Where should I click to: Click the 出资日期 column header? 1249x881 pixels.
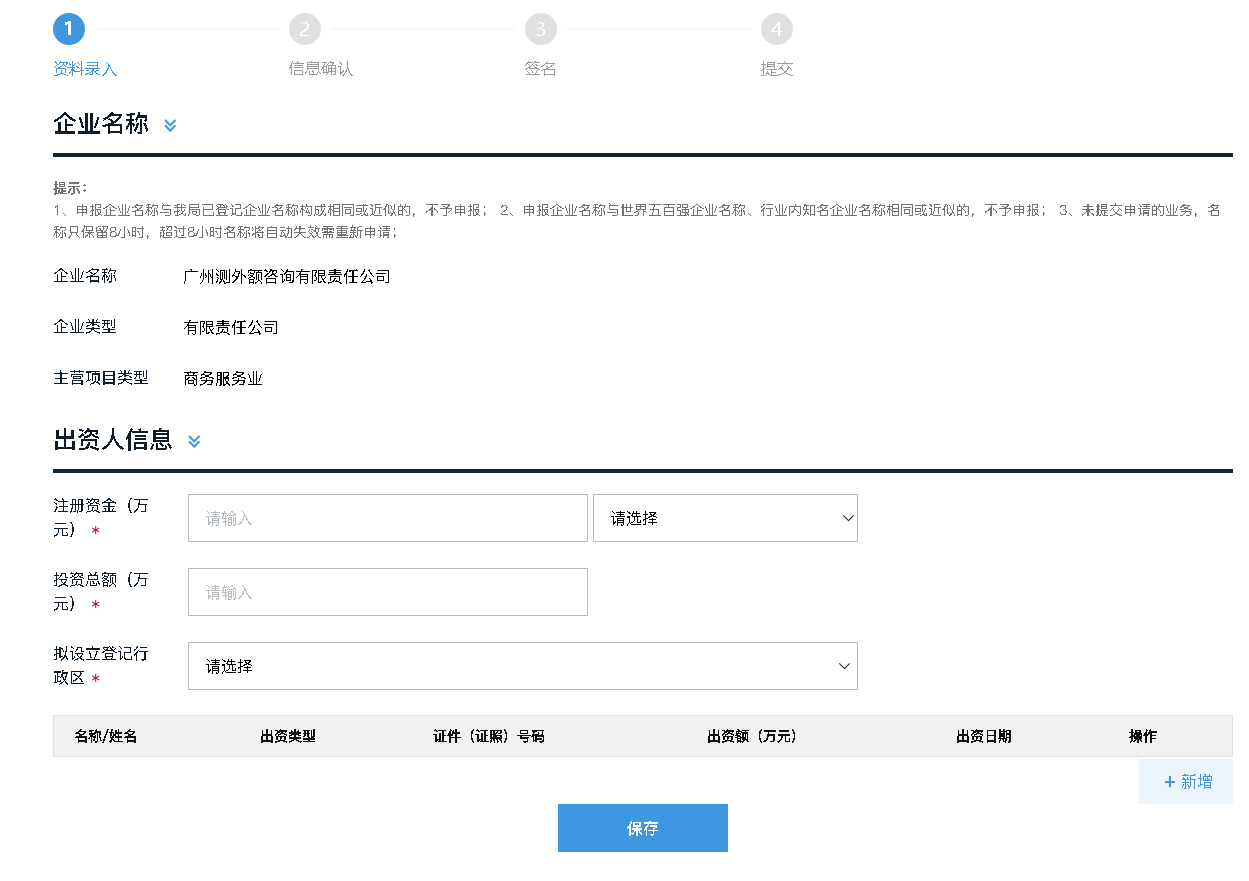tap(984, 736)
